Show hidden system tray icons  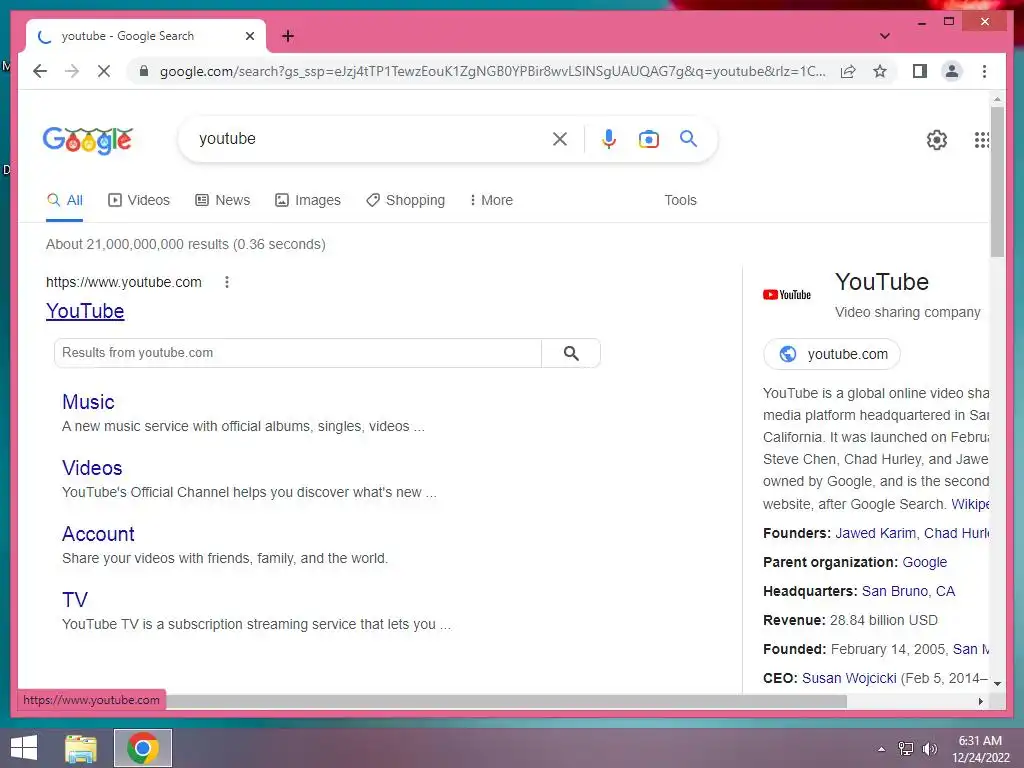[x=881, y=749]
